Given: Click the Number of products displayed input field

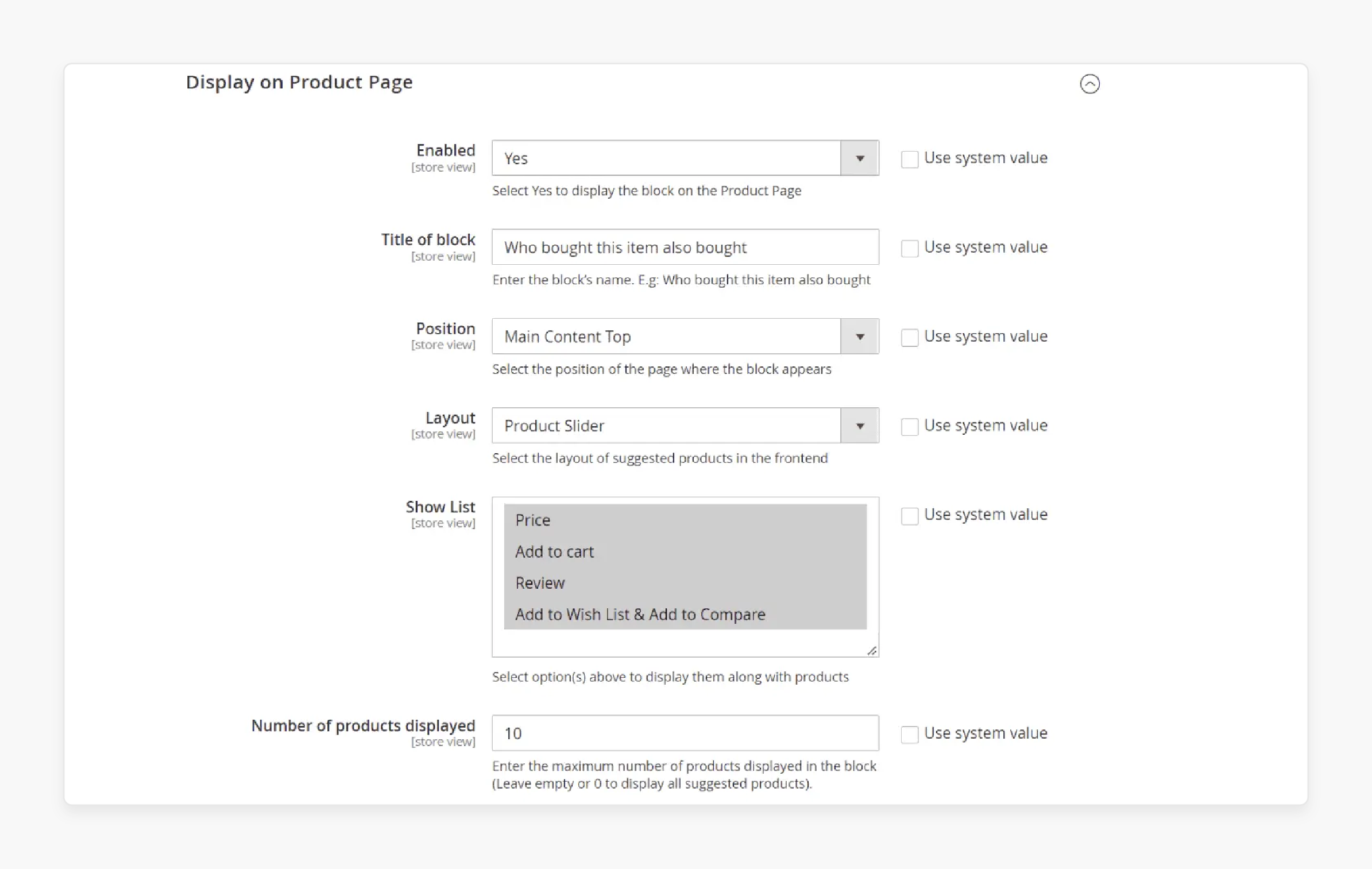Looking at the screenshot, I should [x=685, y=732].
